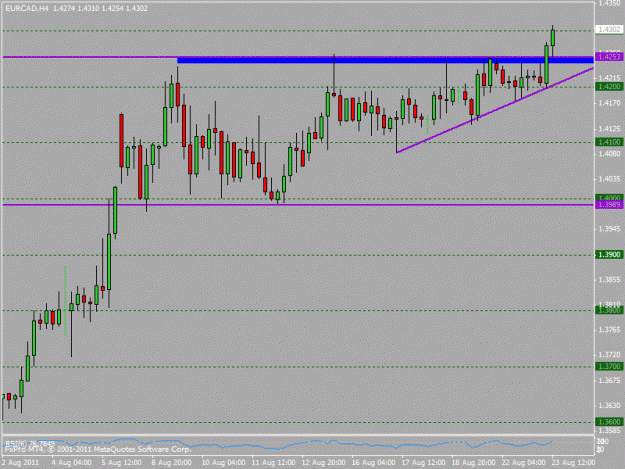Click the 23 Aug 12:00 time label

click(573, 462)
